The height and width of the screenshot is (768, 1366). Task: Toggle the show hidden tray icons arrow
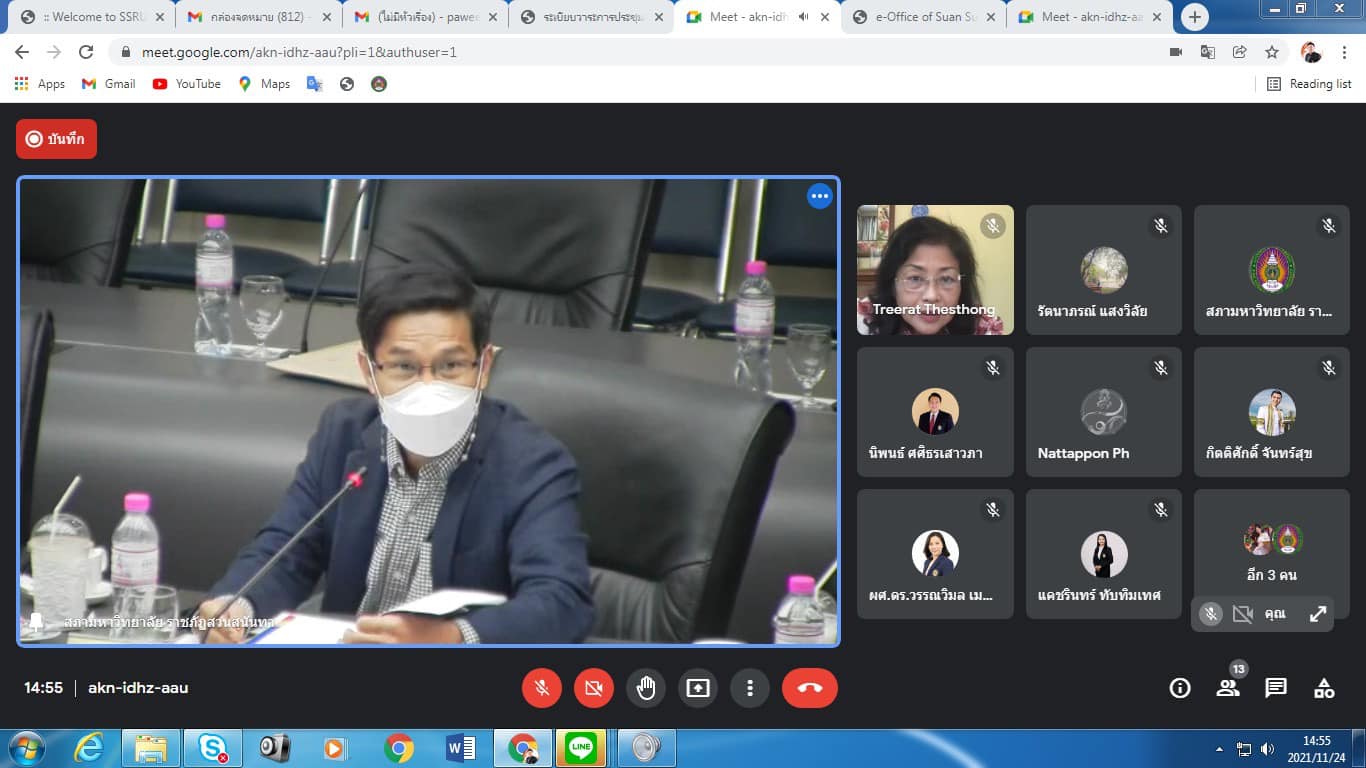coord(1219,749)
